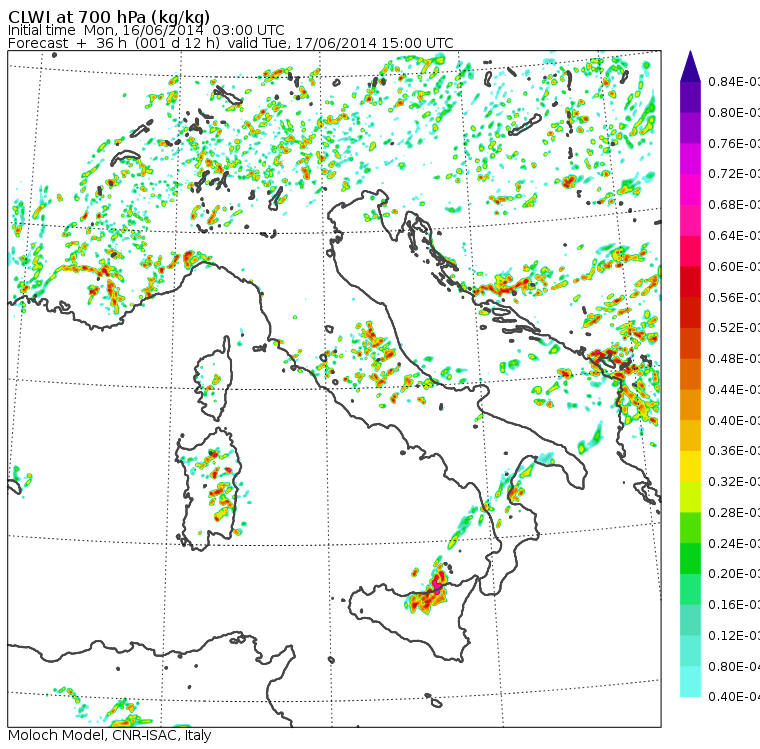760x749 pixels.
Task: Select the 0.20E-03 colorbar label
Action: pos(734,574)
